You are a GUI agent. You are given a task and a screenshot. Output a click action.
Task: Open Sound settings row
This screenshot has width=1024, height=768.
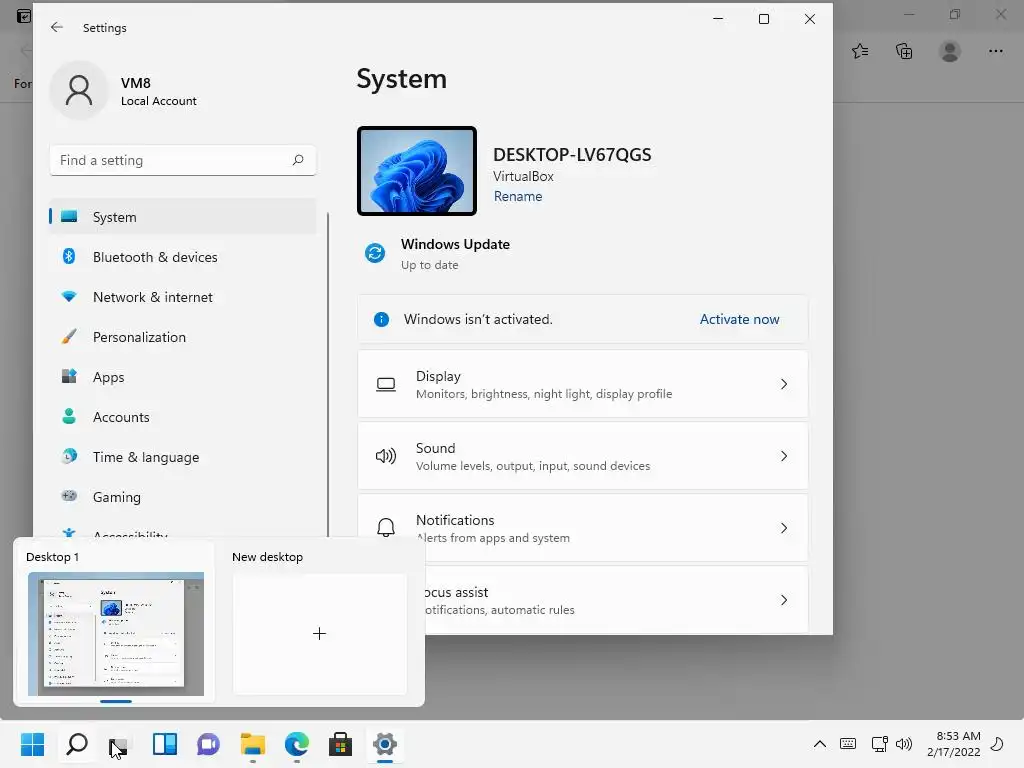click(583, 456)
